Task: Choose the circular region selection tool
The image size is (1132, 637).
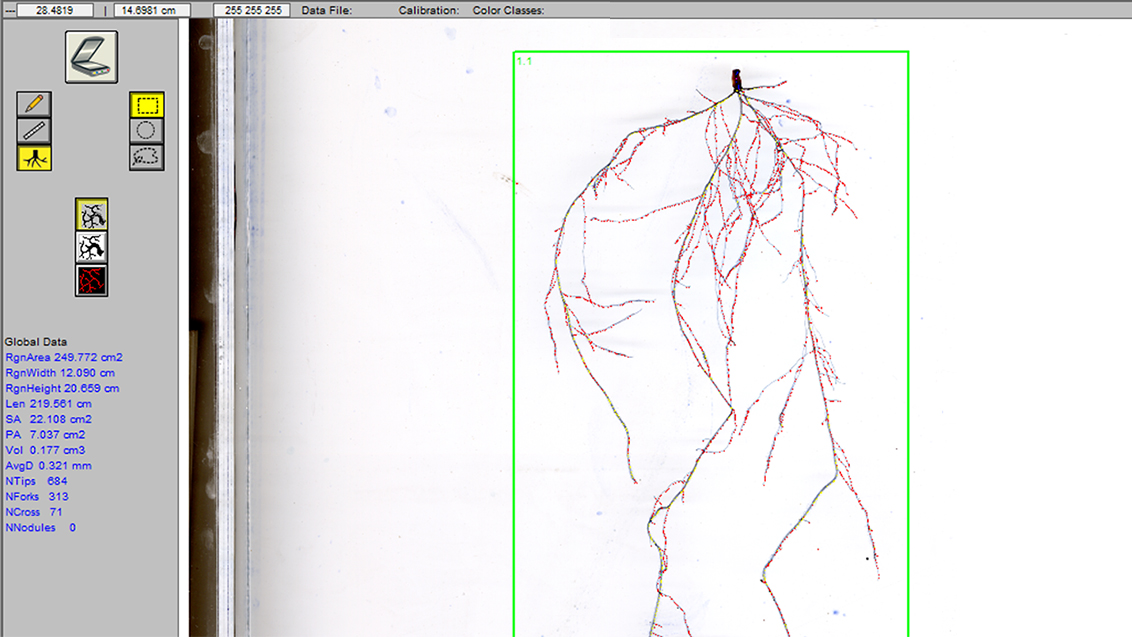Action: pyautogui.click(x=147, y=131)
